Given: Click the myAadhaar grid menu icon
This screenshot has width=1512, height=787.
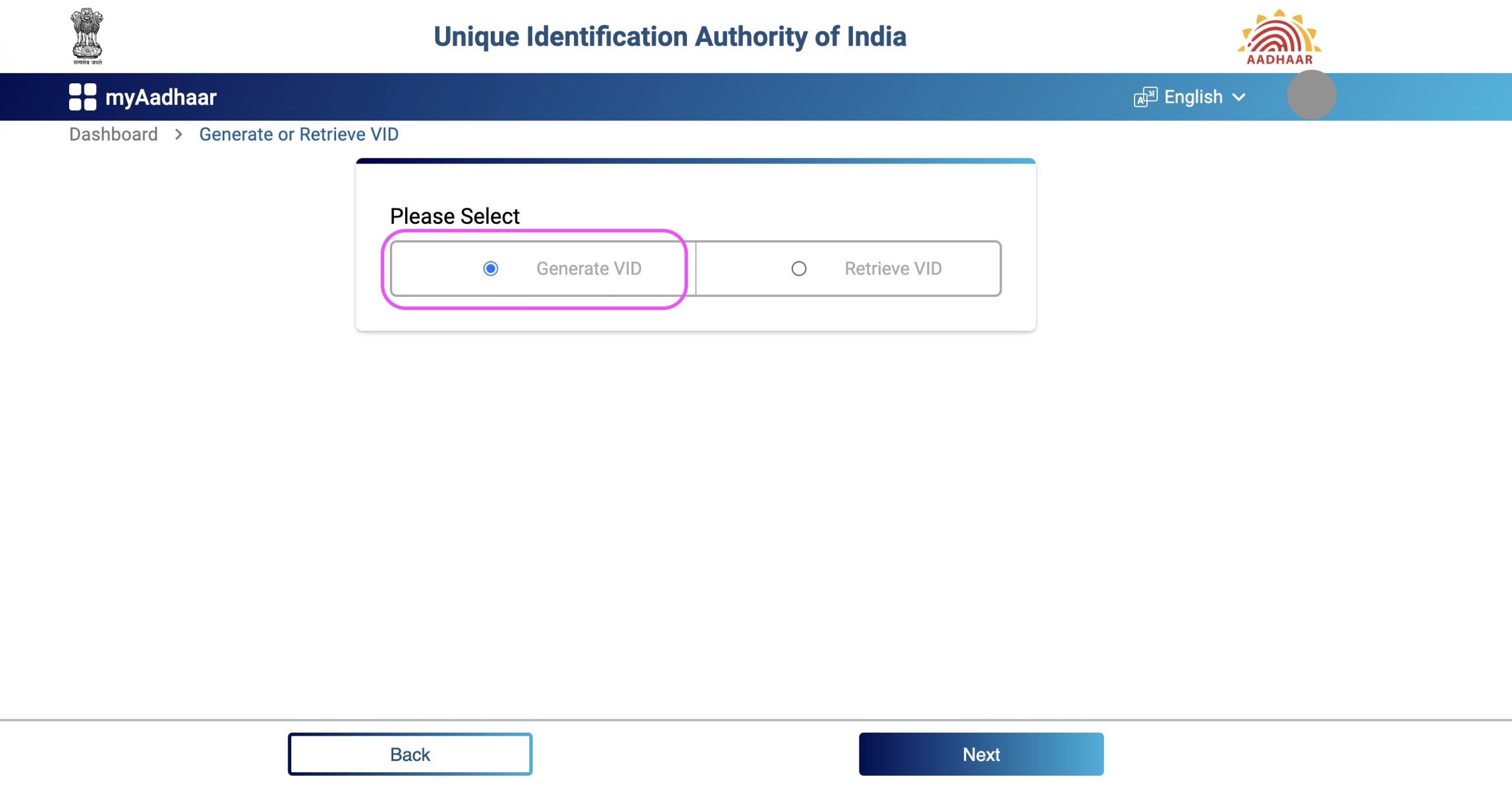Looking at the screenshot, I should [x=82, y=97].
